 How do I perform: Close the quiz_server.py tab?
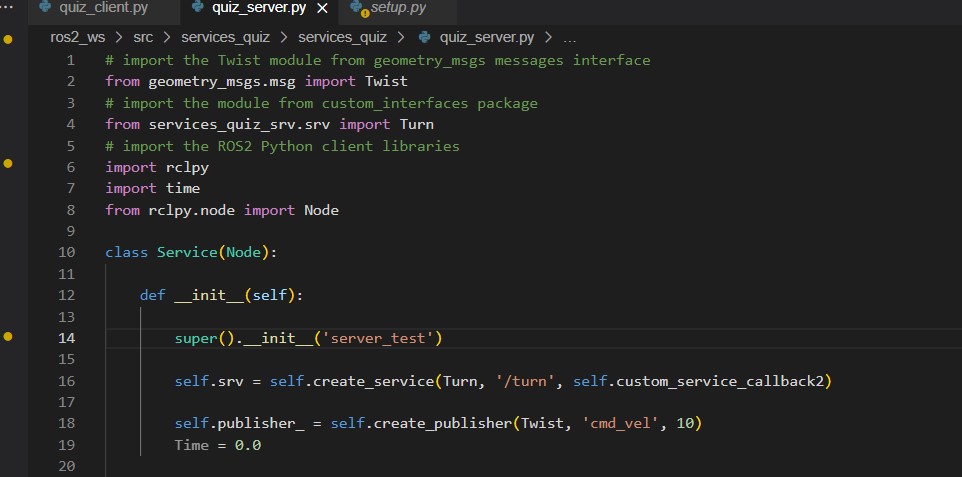pos(323,8)
